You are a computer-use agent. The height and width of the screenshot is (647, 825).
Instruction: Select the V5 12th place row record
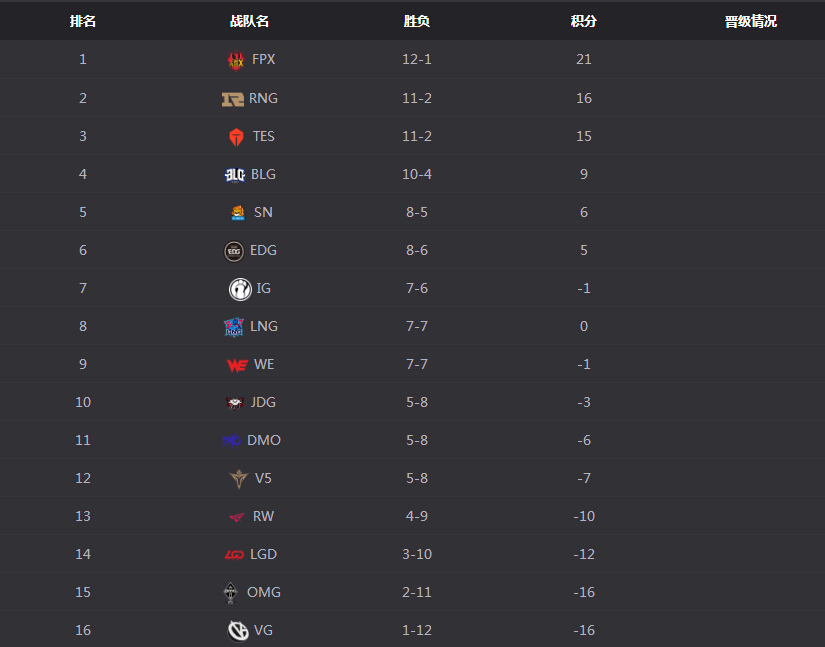[412, 478]
